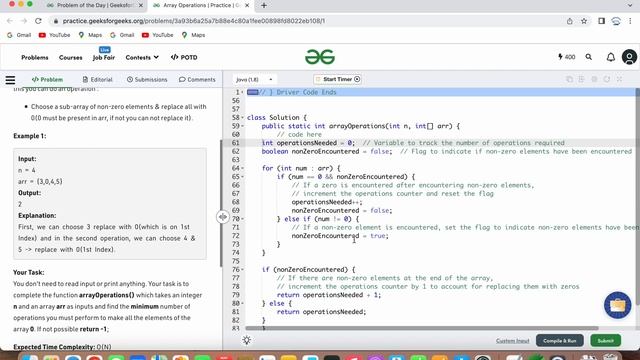Copy code using editor copy icon
The image size is (640, 360).
[569, 79]
